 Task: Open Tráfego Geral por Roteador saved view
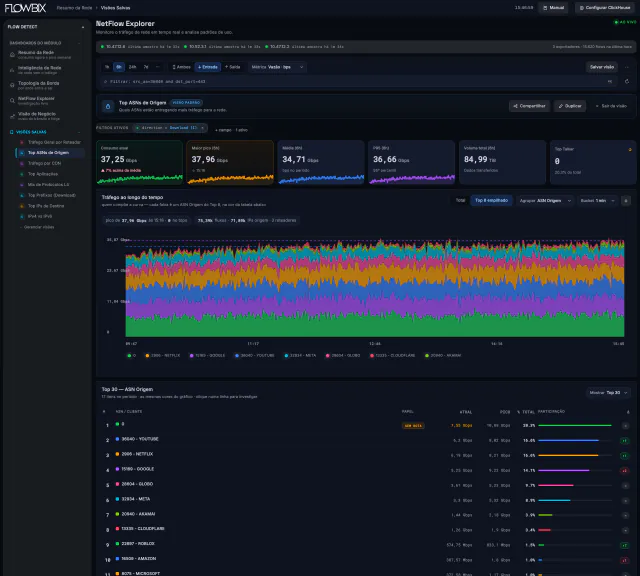(50, 142)
